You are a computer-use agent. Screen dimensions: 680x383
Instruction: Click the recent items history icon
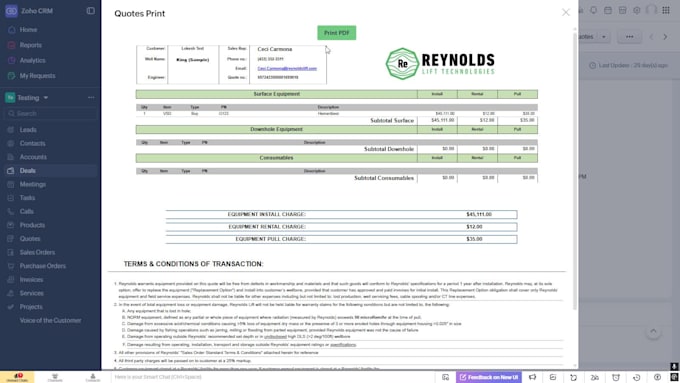point(637,377)
